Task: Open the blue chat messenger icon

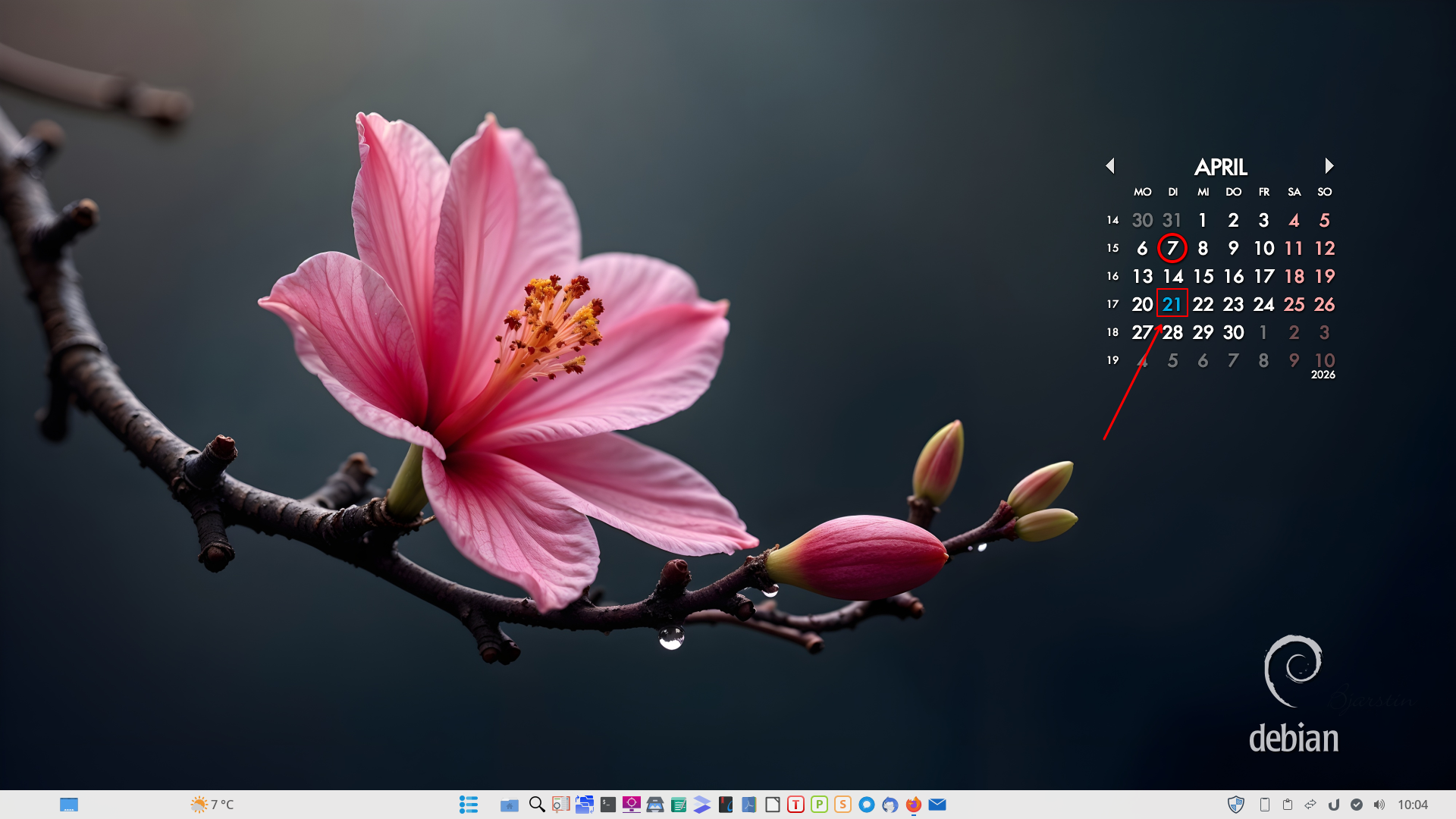Action: pyautogui.click(x=867, y=805)
